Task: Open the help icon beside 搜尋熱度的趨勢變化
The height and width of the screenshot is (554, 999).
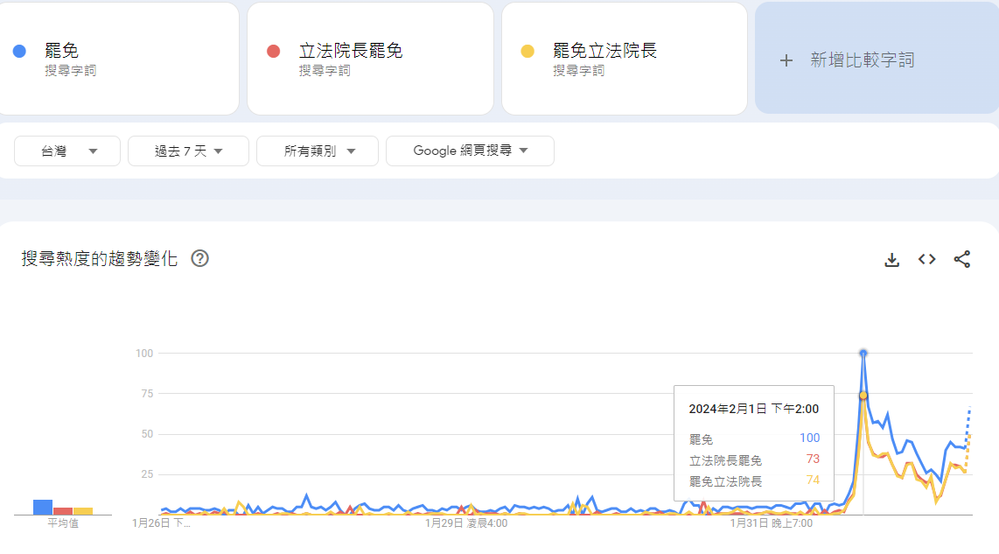Action: pyautogui.click(x=200, y=259)
